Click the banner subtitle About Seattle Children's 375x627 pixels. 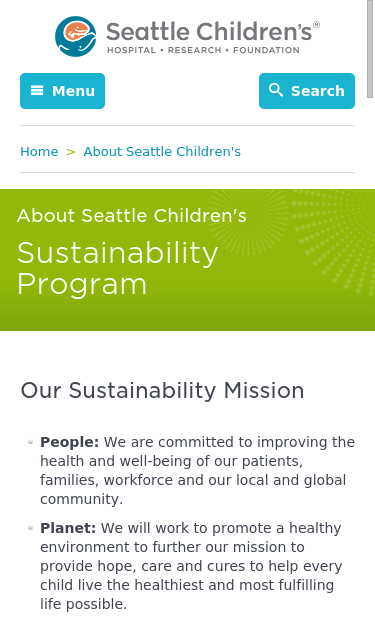coord(132,216)
